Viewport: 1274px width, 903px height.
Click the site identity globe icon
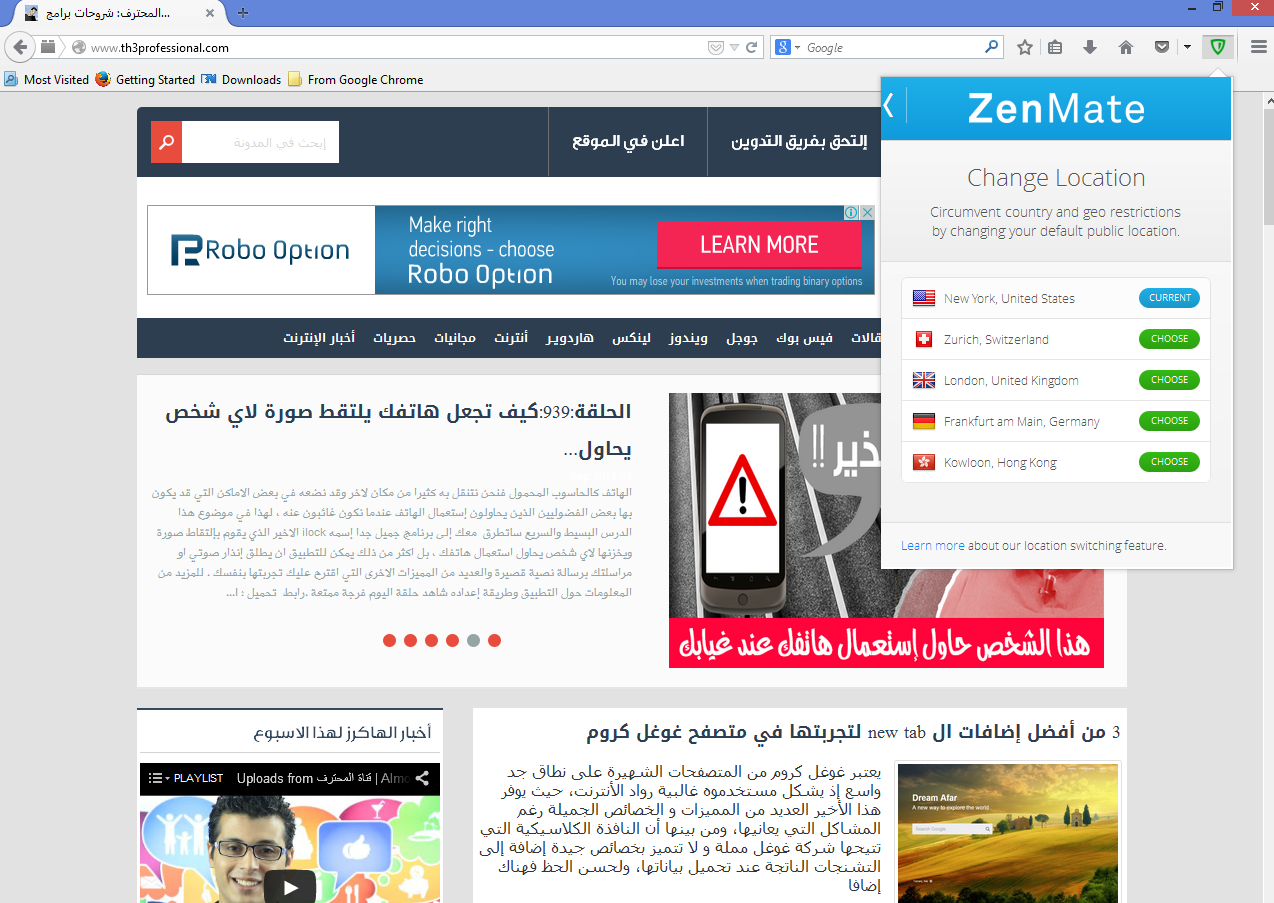point(79,47)
